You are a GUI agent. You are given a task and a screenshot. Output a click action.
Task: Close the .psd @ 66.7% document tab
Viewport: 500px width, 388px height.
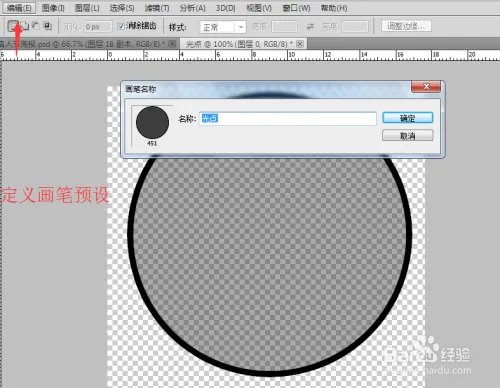click(x=172, y=44)
